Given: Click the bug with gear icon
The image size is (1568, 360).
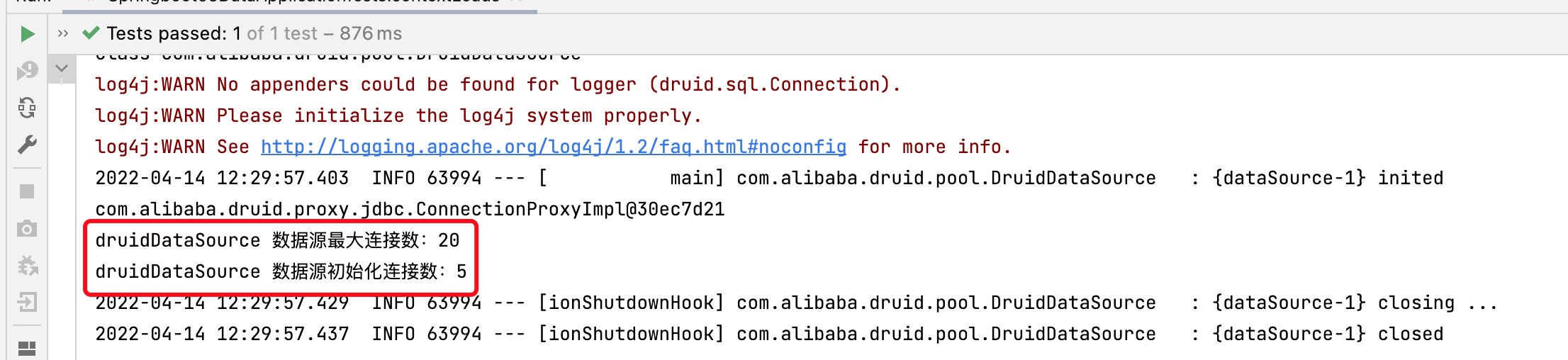Looking at the screenshot, I should pos(27,266).
